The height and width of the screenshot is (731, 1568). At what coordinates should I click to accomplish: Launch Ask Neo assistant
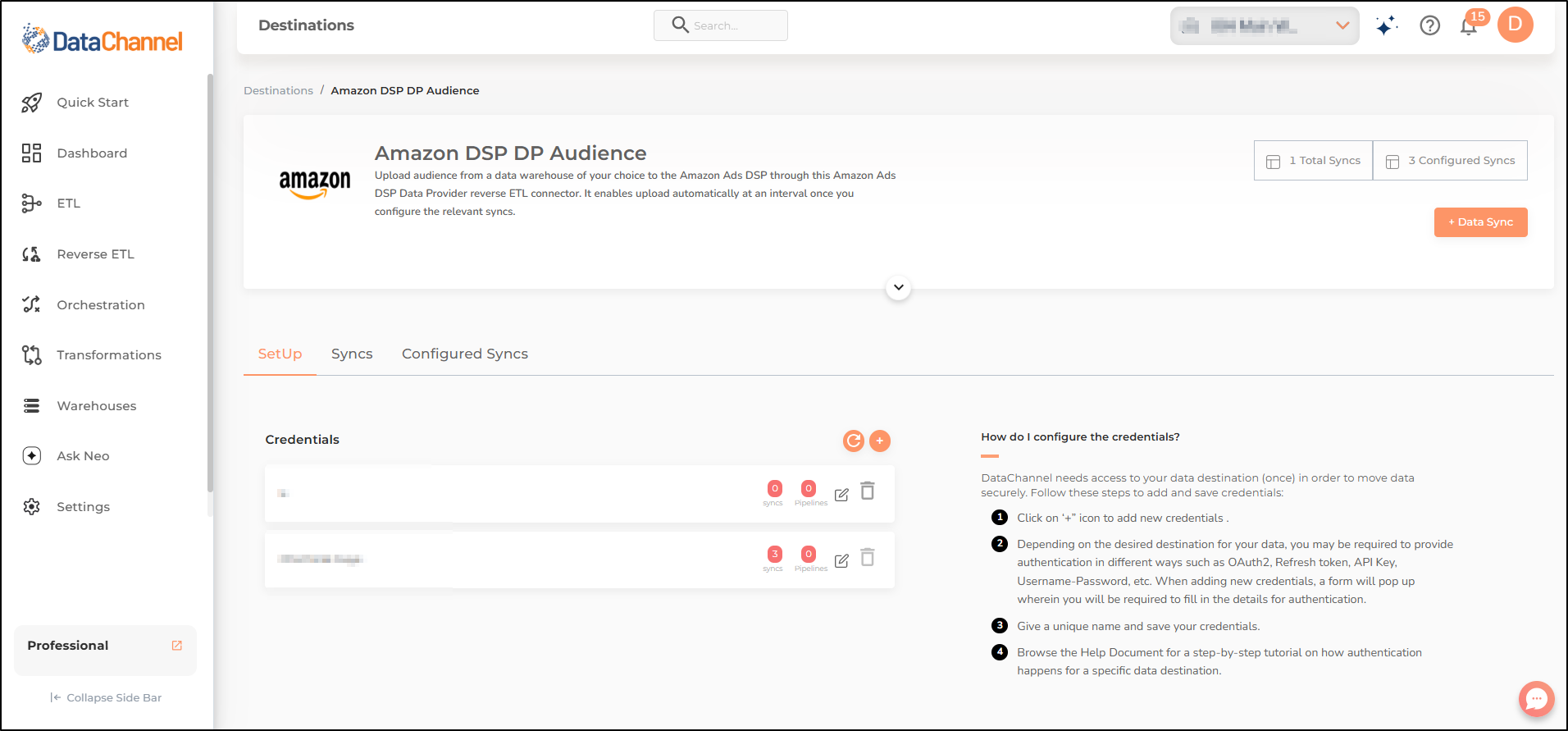tap(83, 456)
